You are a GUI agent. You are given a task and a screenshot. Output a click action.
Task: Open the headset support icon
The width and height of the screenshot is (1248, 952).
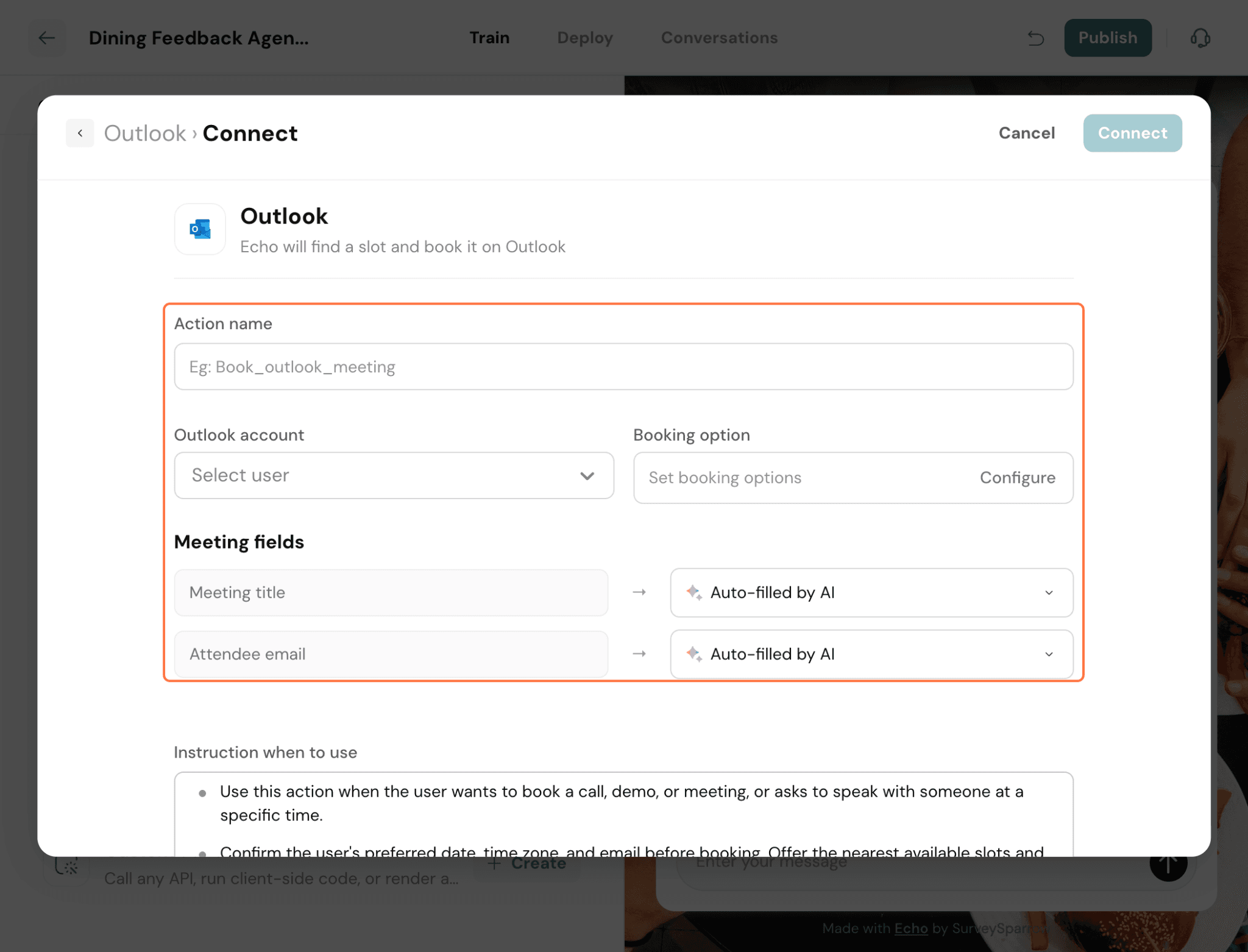tap(1200, 38)
